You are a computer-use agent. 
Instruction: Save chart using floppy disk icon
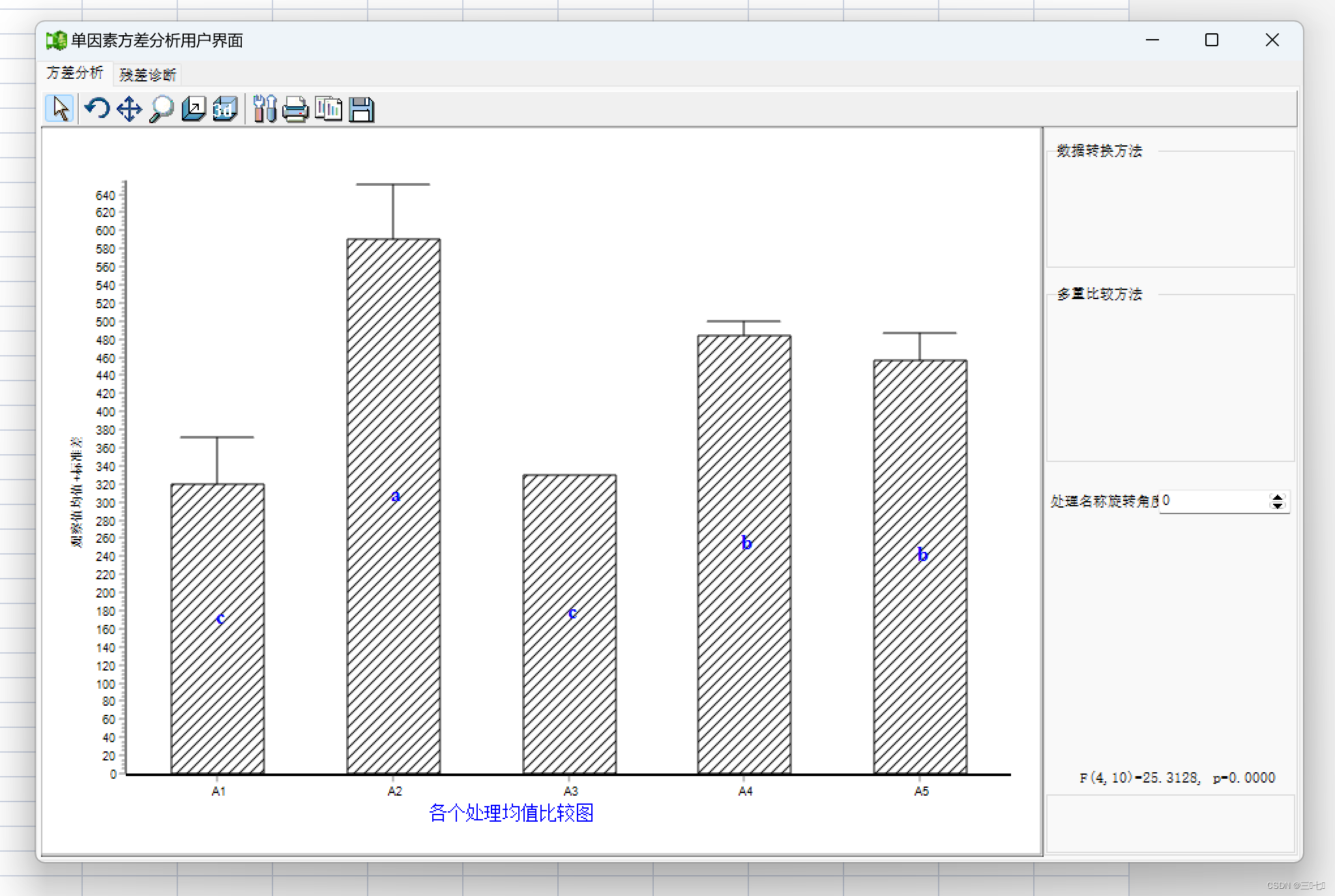pyautogui.click(x=361, y=109)
